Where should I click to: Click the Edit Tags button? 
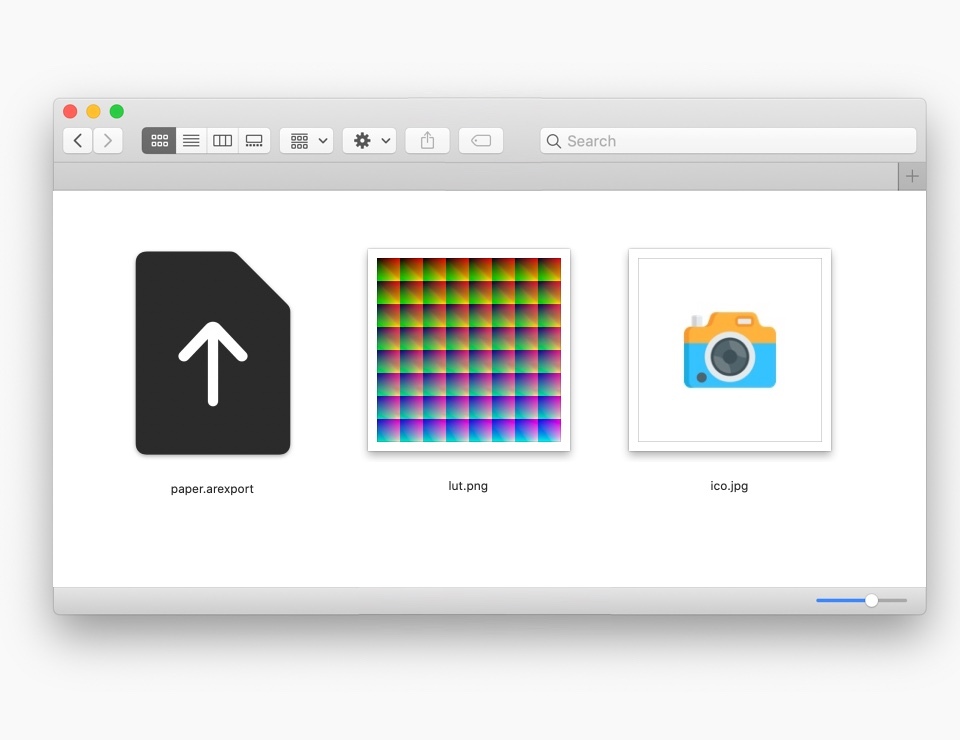pyautogui.click(x=481, y=141)
